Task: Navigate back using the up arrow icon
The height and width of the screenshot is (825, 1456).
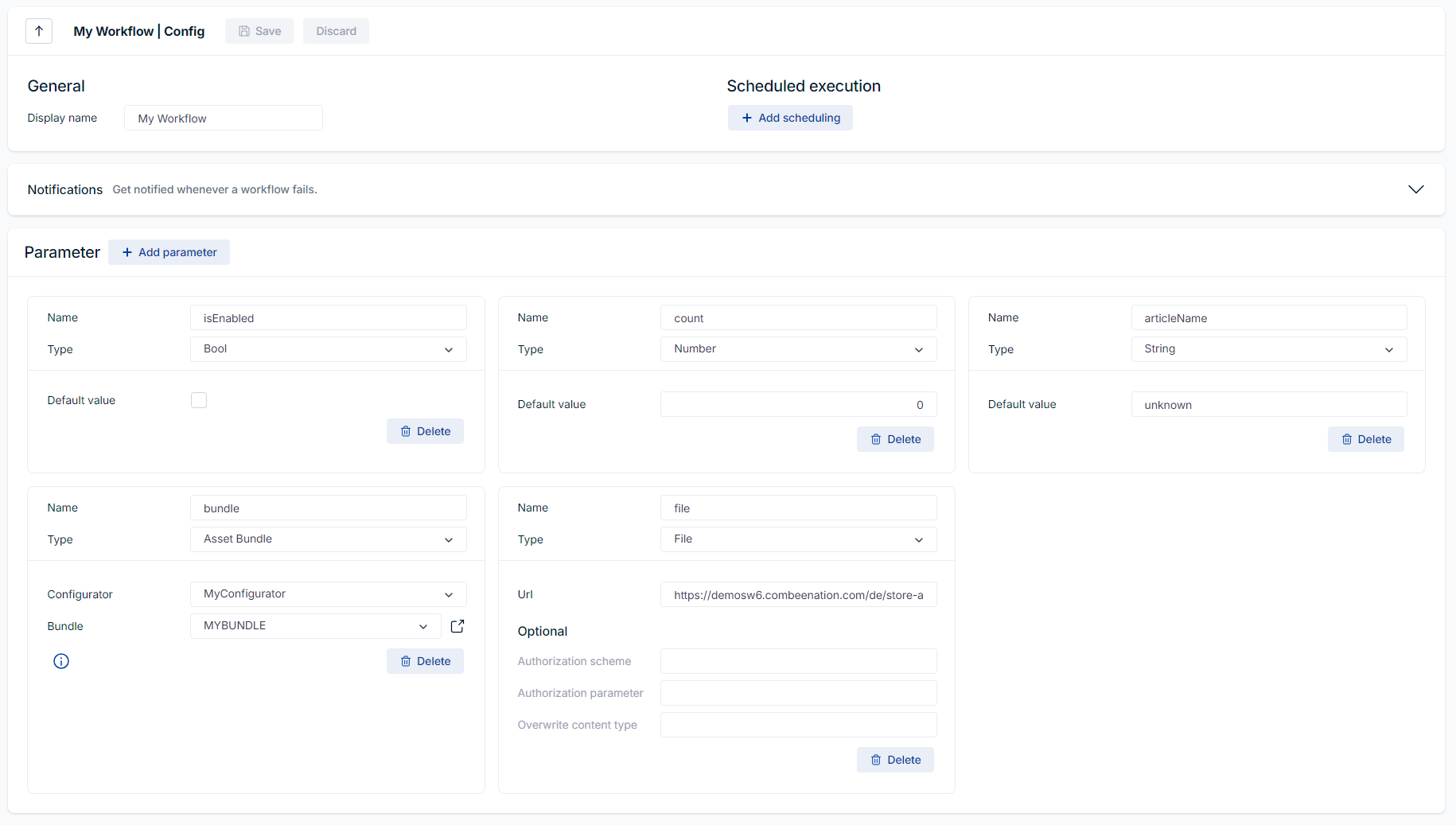Action: tap(38, 31)
